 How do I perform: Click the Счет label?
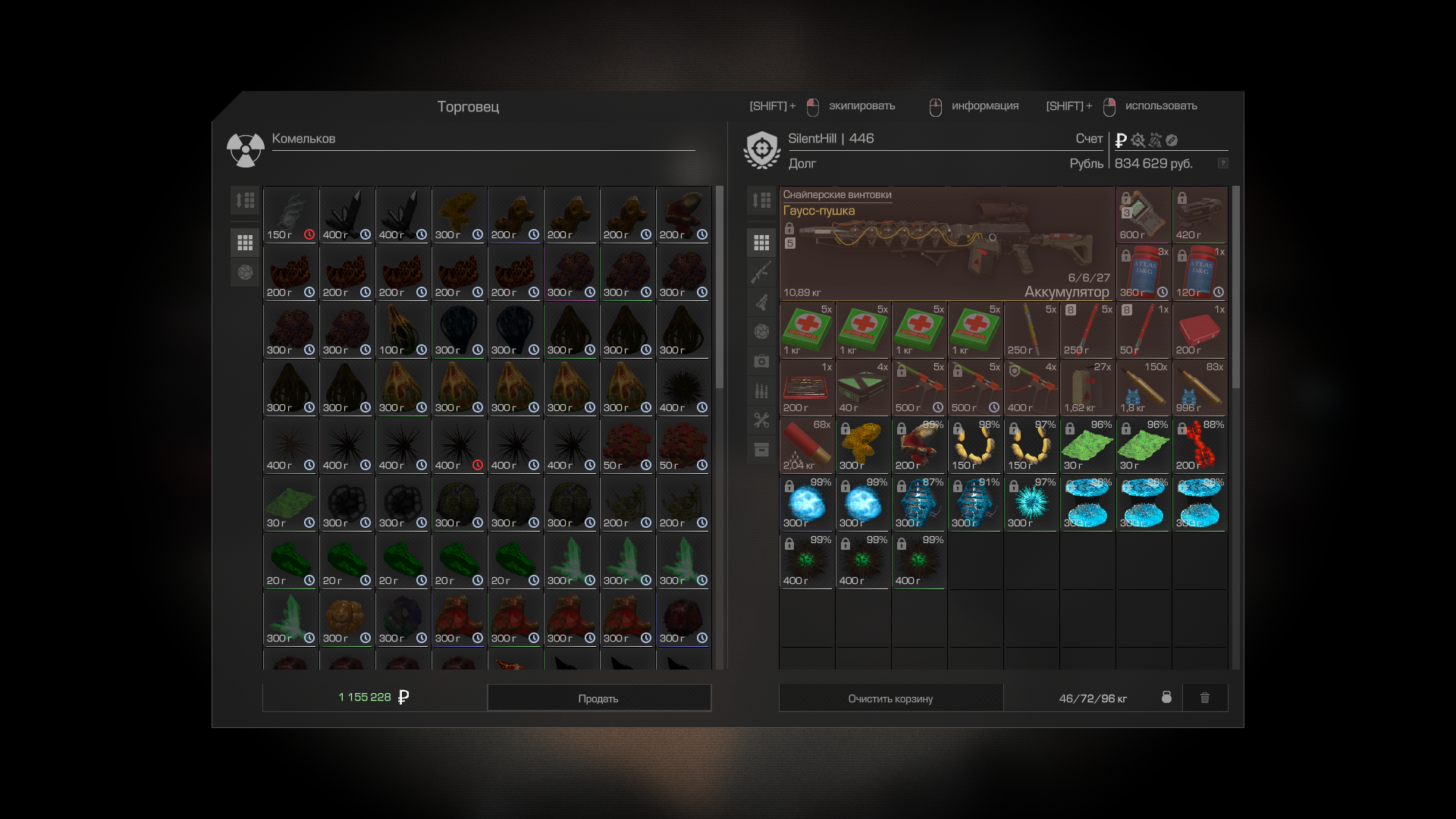click(x=1089, y=139)
